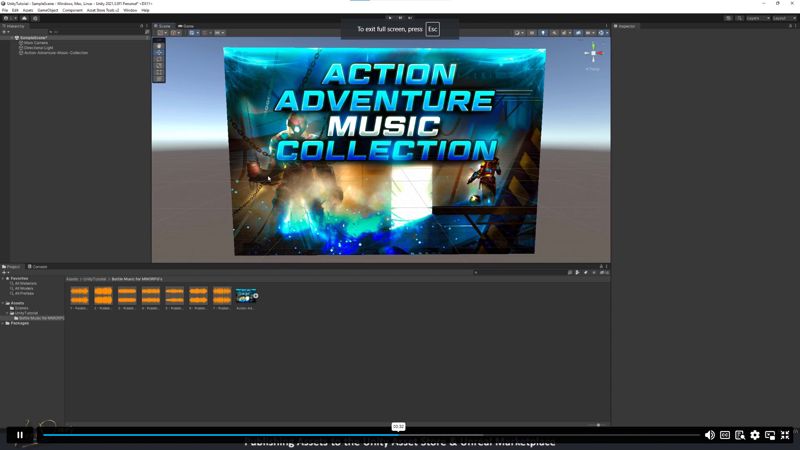800x450 pixels.
Task: Open the Console tab
Action: pyautogui.click(x=37, y=267)
